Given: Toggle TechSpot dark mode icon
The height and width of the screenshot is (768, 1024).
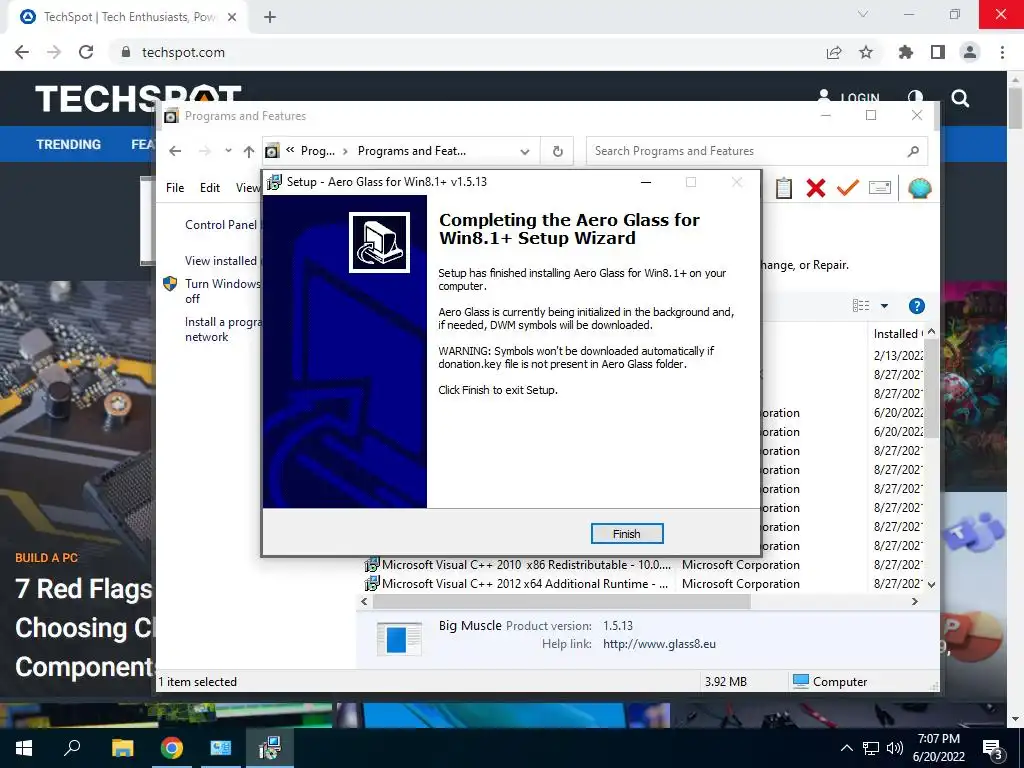Looking at the screenshot, I should pos(915,95).
